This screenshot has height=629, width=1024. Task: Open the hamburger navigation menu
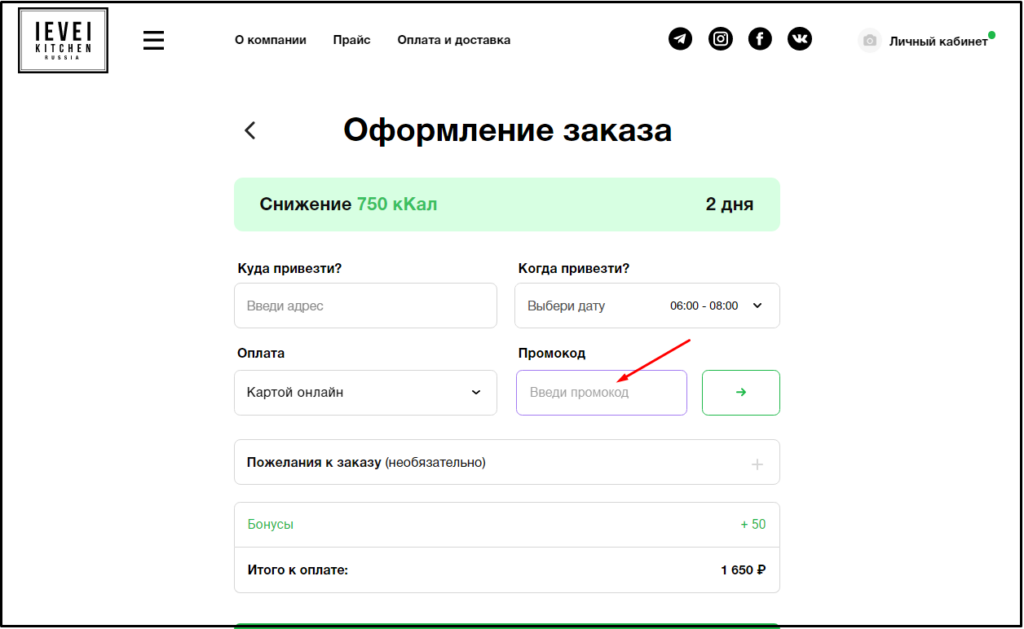(x=153, y=40)
